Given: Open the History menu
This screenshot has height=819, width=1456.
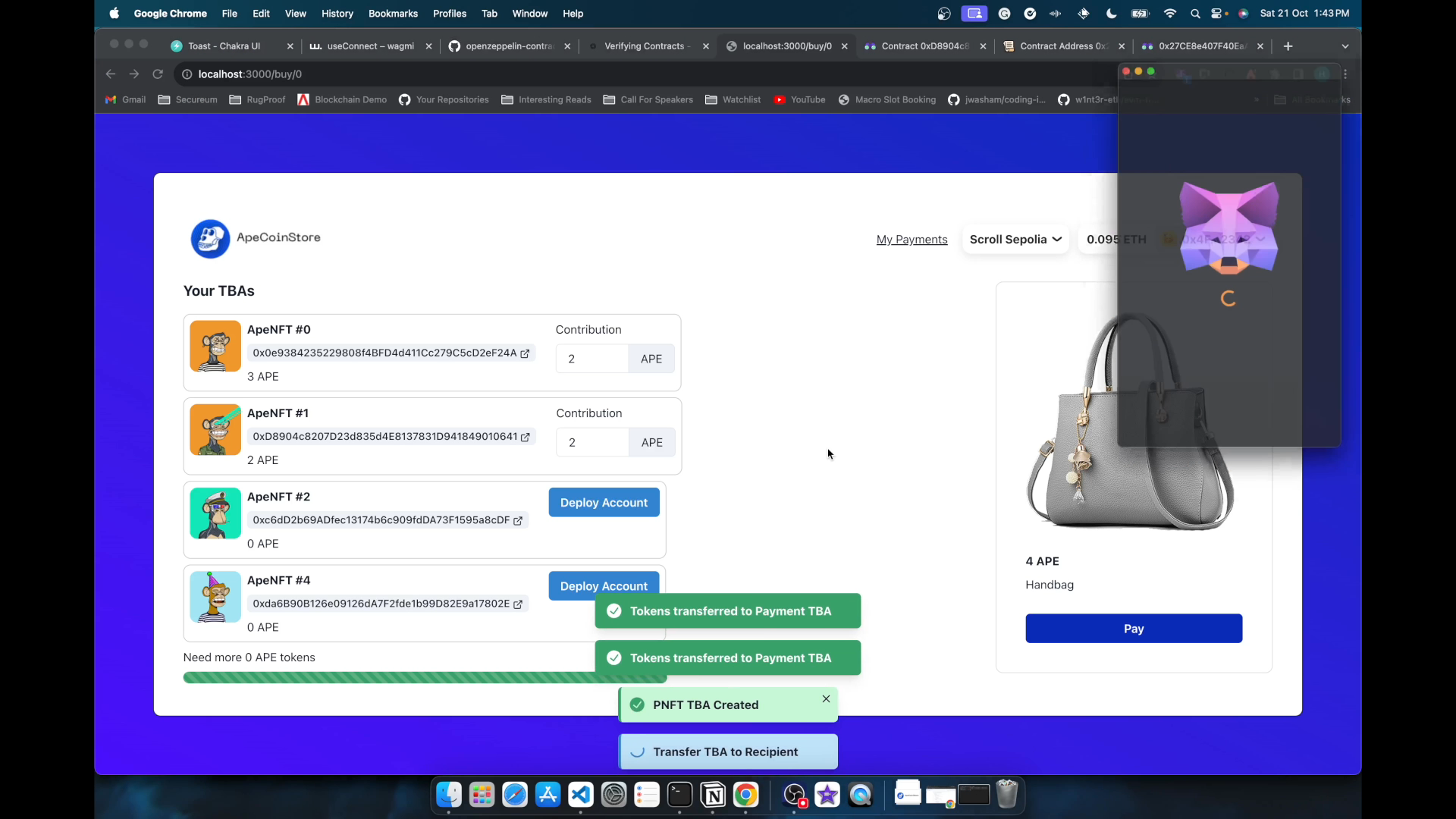Looking at the screenshot, I should coord(337,14).
